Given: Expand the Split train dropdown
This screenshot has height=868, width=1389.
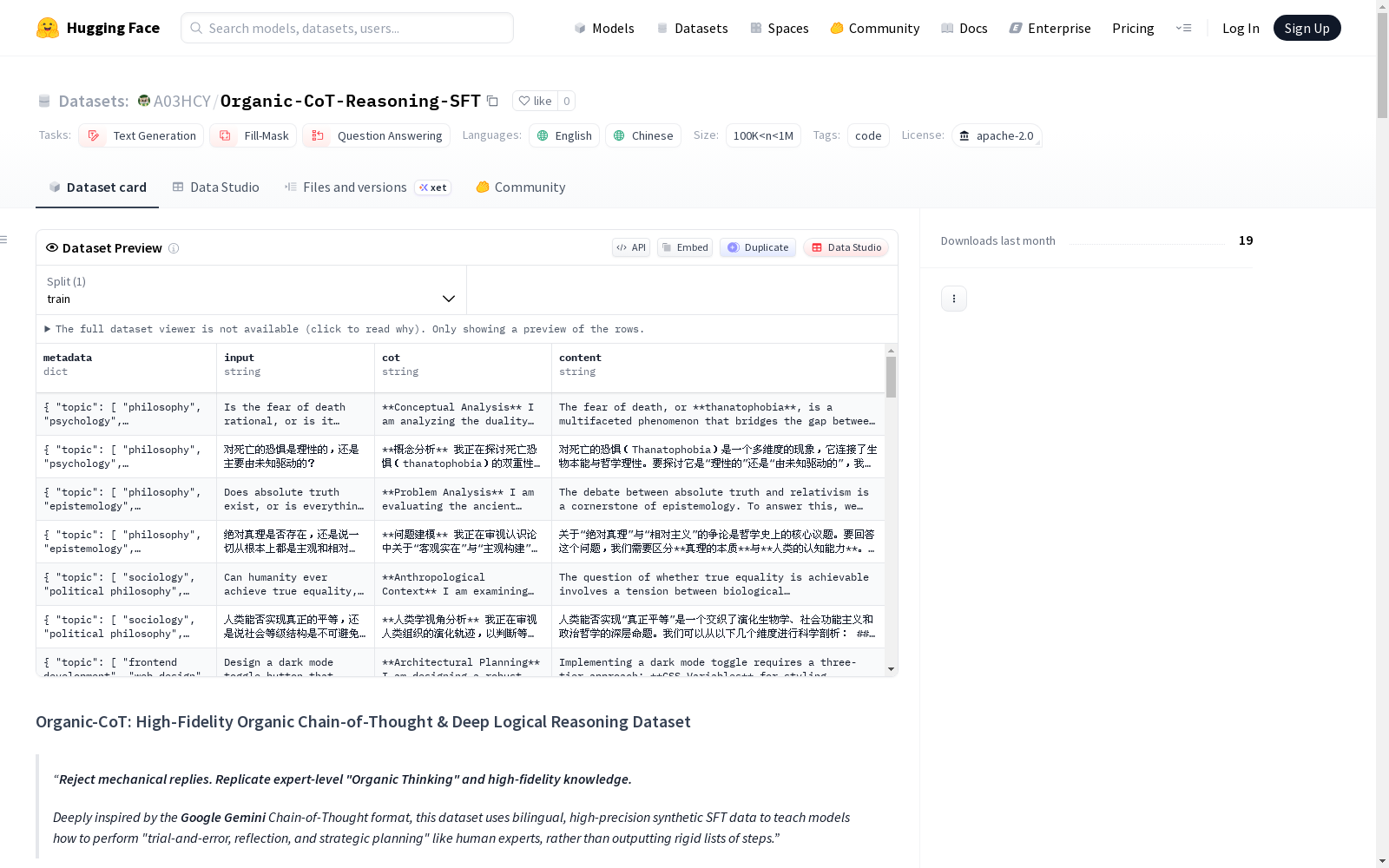Looking at the screenshot, I should pos(252,290).
